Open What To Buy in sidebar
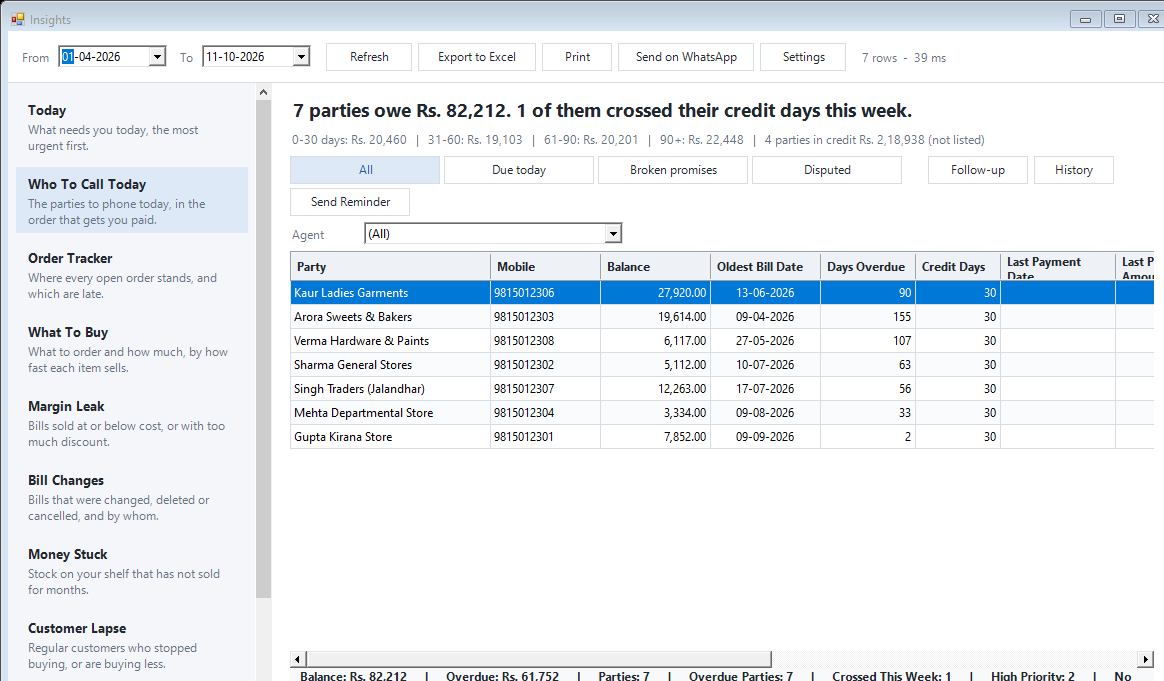The height and width of the screenshot is (681, 1164). click(x=132, y=349)
